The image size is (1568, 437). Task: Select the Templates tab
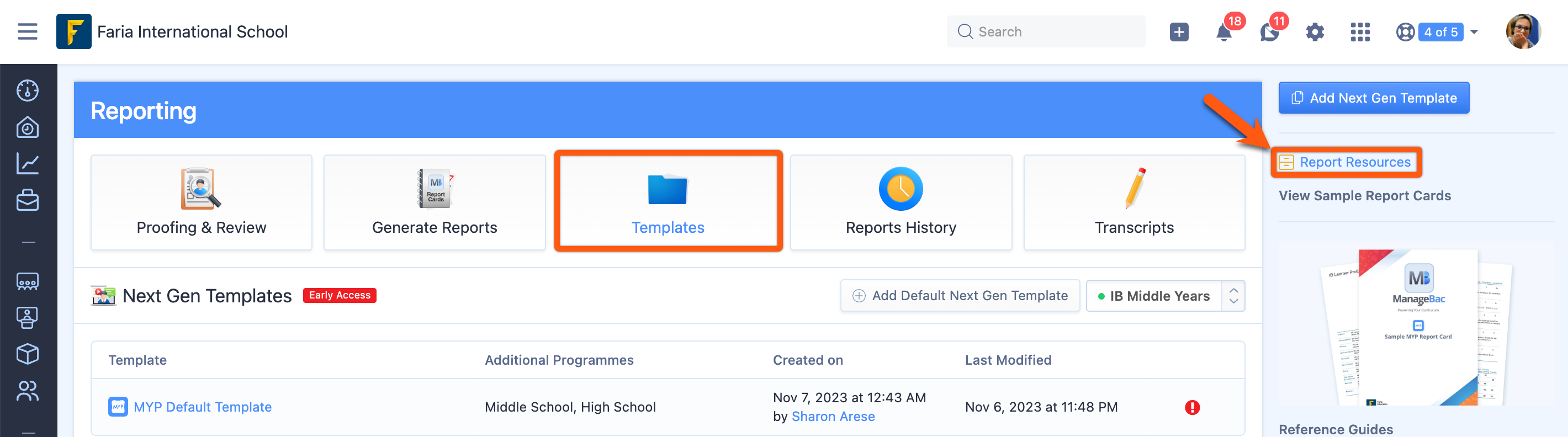[668, 202]
